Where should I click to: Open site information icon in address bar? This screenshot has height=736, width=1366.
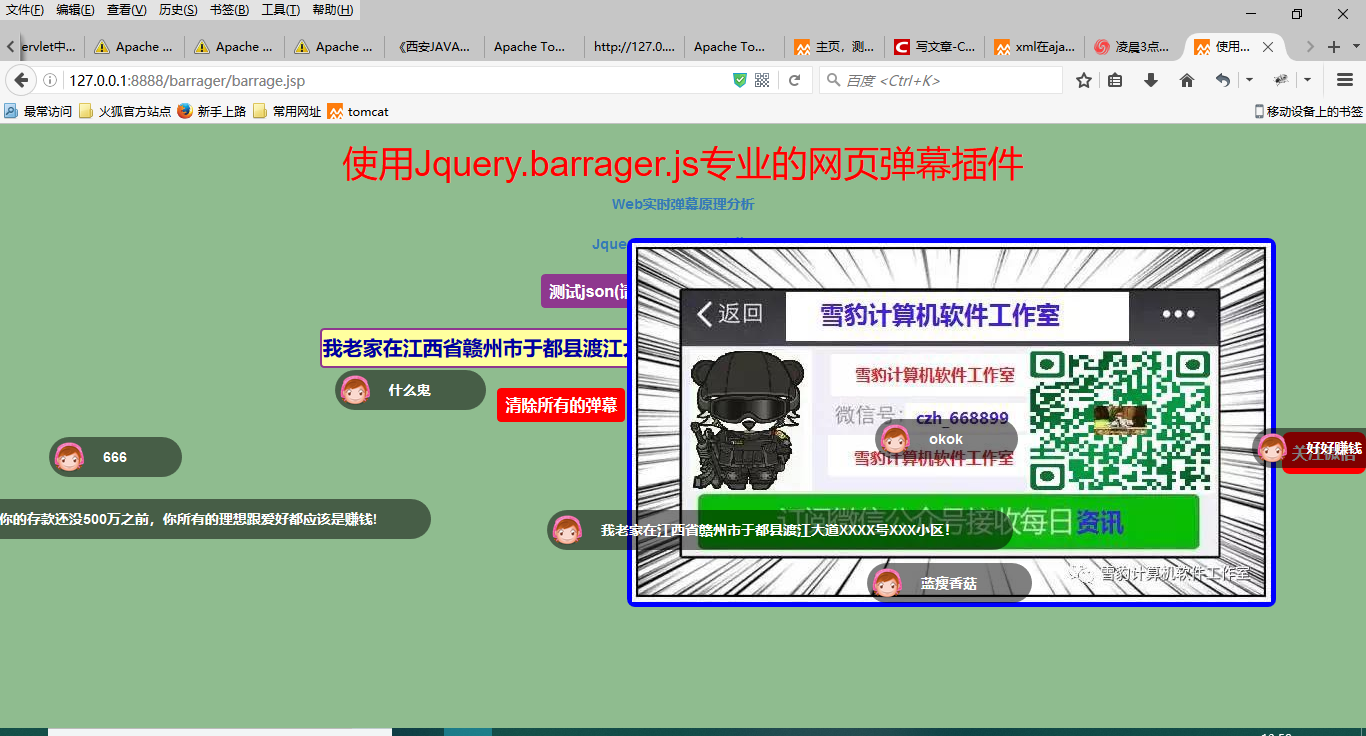click(50, 80)
